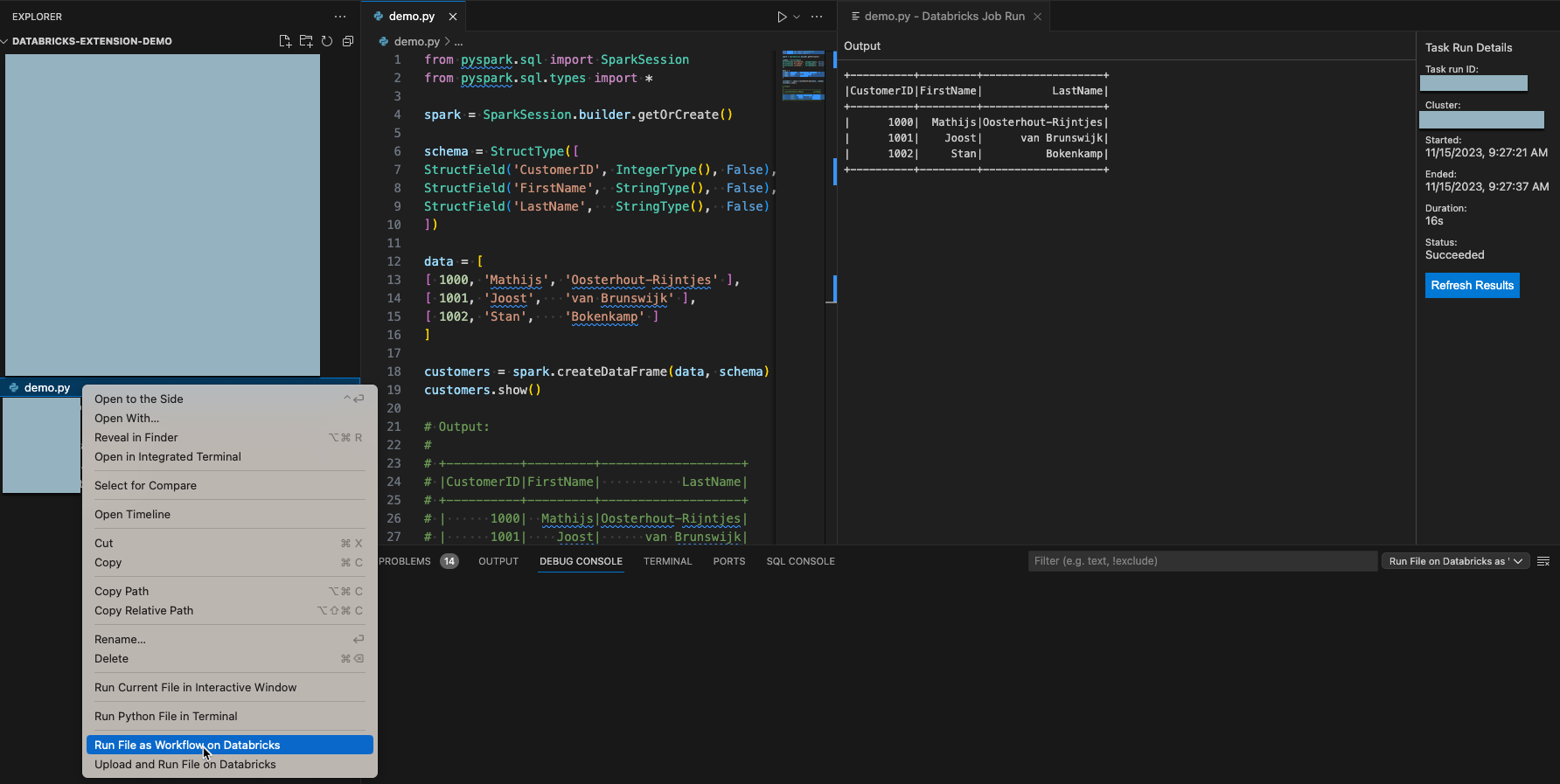Click the New Folder icon in Explorer

(x=306, y=41)
